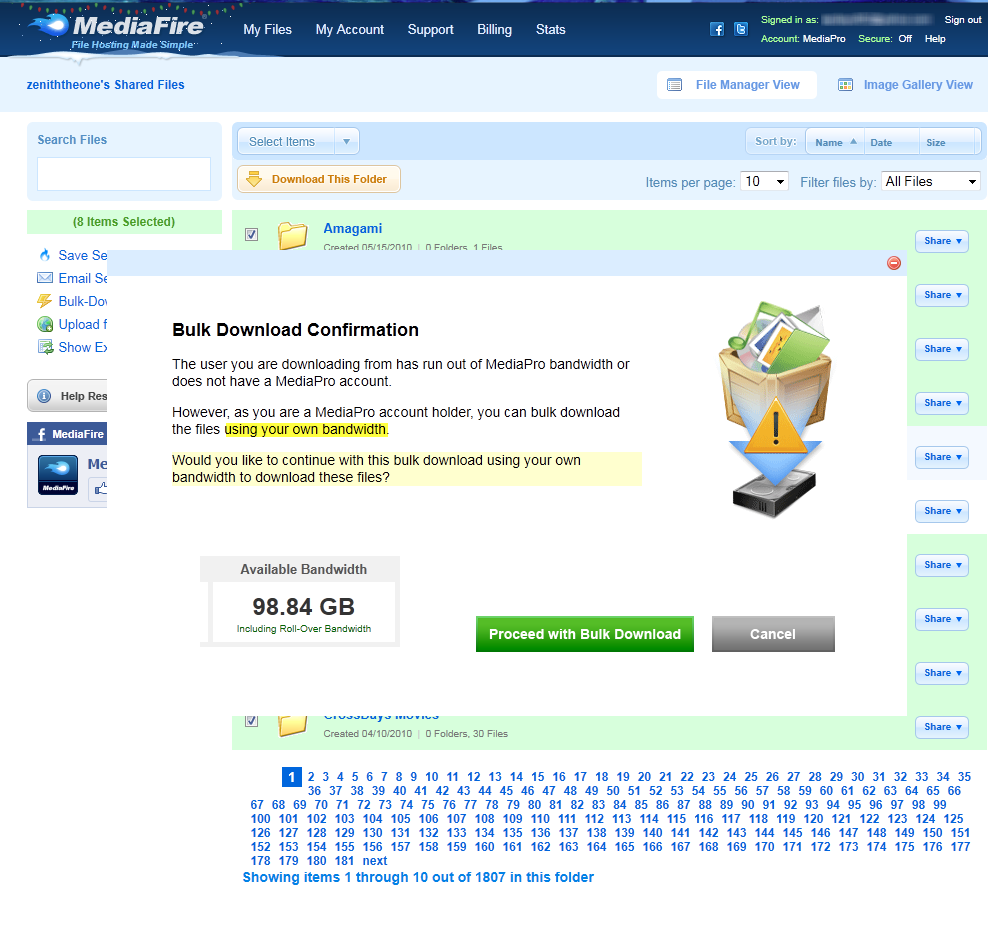
Task: Click the Sign out link
Action: pos(962,20)
